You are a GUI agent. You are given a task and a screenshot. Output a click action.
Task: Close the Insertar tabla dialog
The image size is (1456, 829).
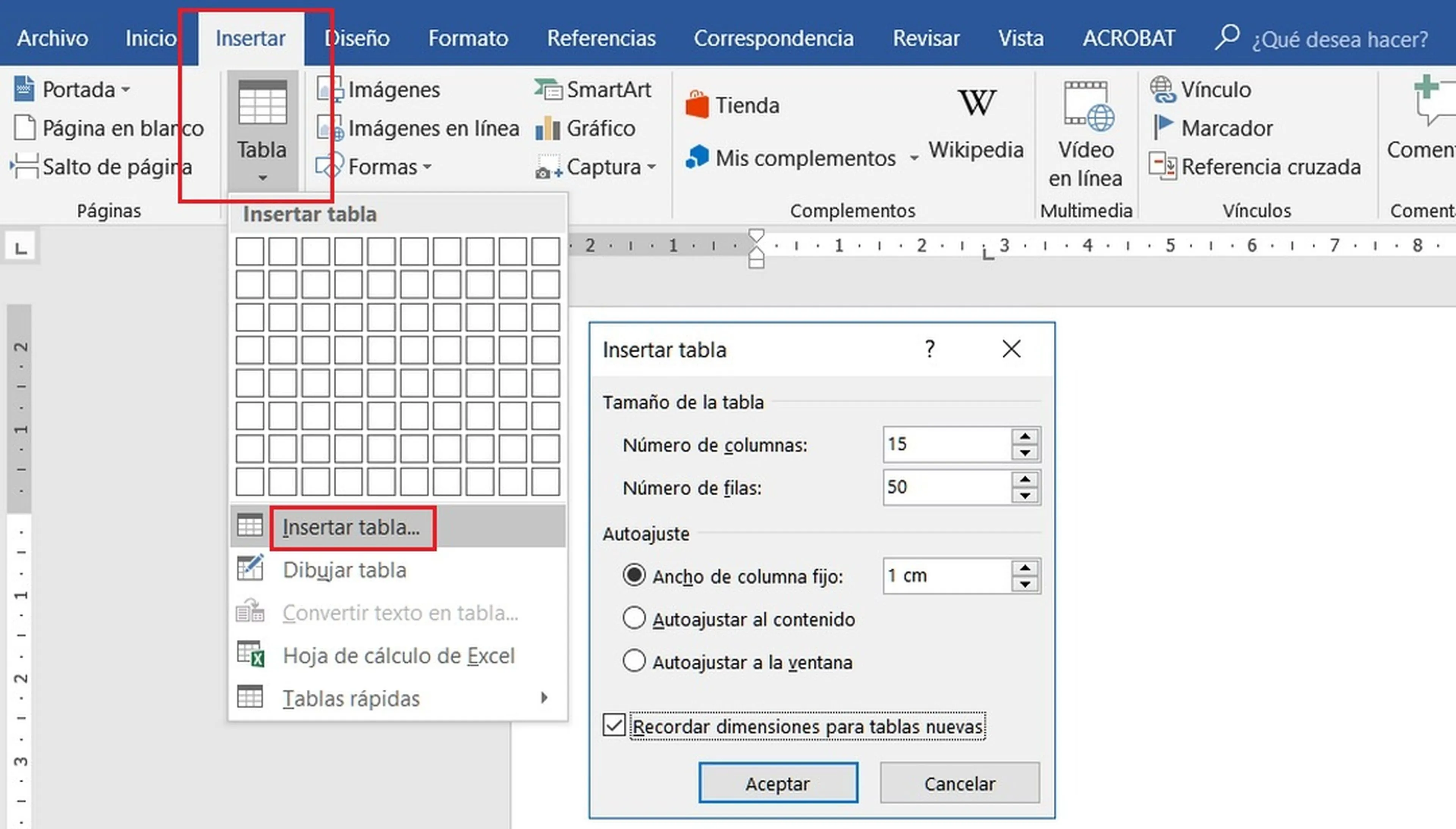tap(1011, 348)
